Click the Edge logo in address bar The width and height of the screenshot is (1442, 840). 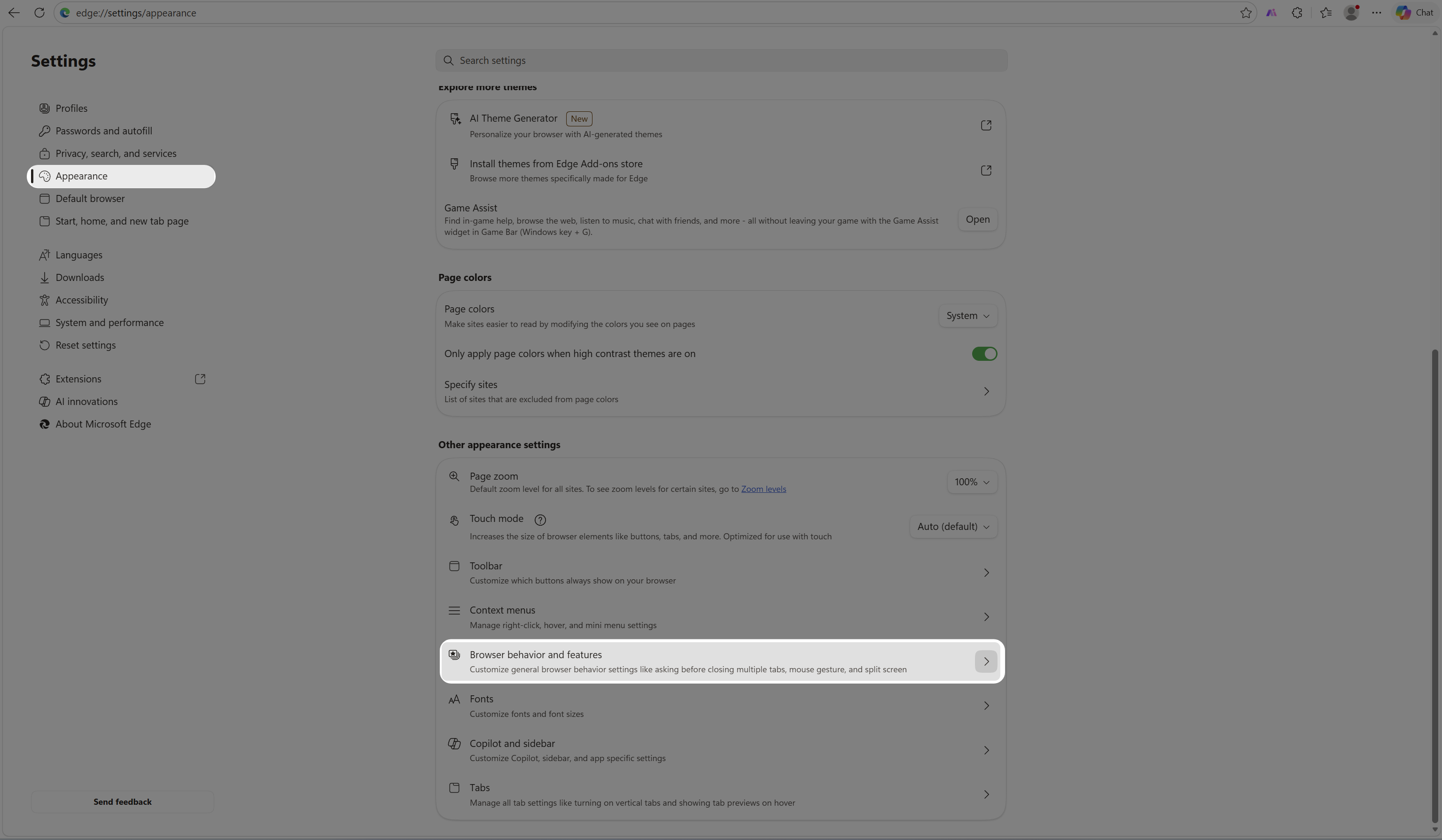[x=65, y=13]
